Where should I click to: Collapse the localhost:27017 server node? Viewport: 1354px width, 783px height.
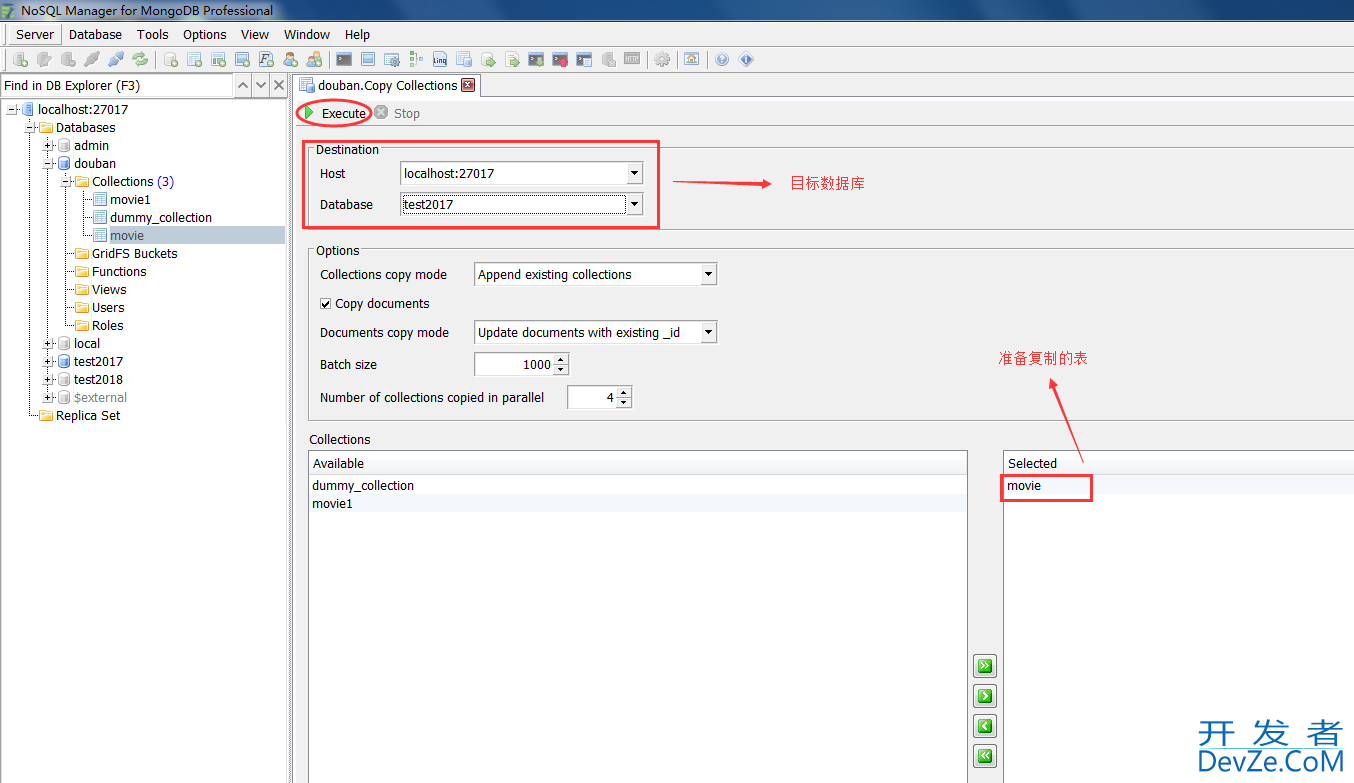coord(12,109)
